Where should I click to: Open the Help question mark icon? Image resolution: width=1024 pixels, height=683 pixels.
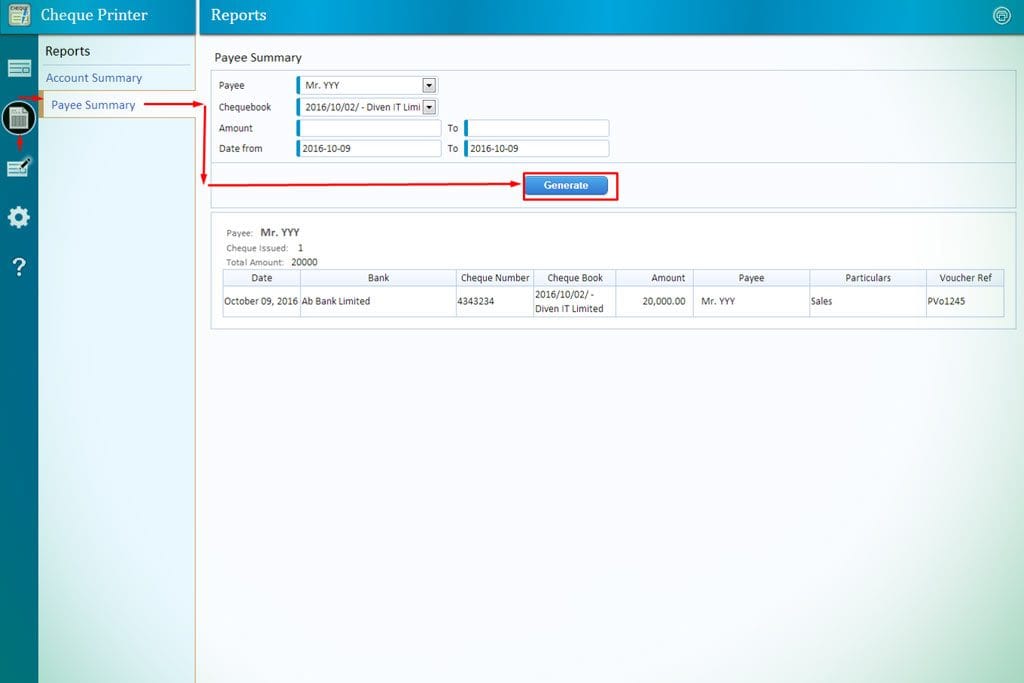pos(19,266)
